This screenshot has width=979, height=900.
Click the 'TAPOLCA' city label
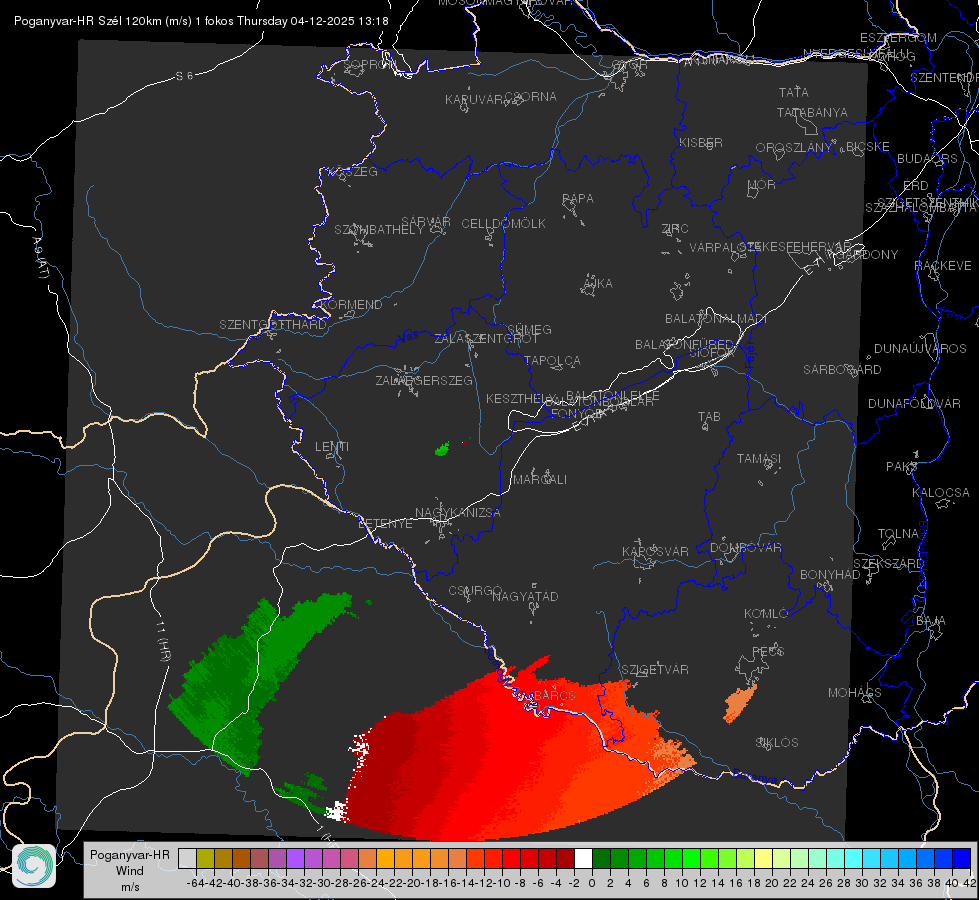[x=552, y=360]
